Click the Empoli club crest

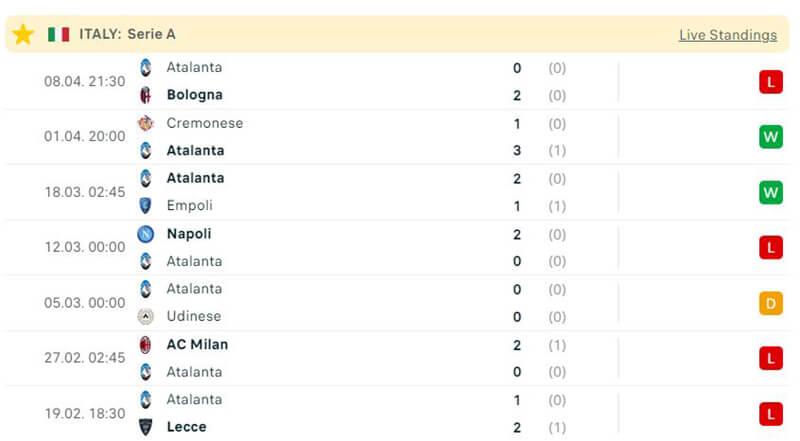coord(146,206)
